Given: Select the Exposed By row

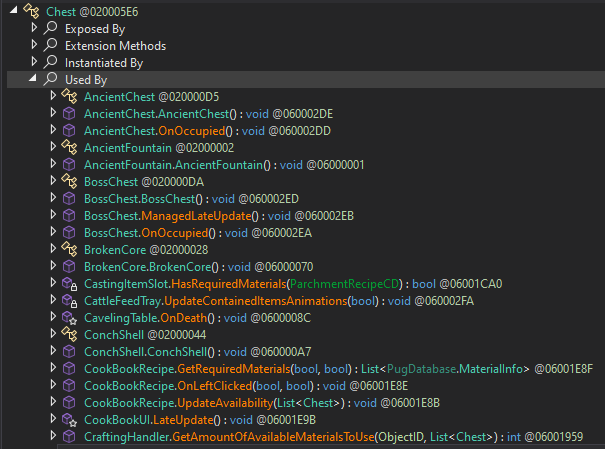Looking at the screenshot, I should pos(95,29).
